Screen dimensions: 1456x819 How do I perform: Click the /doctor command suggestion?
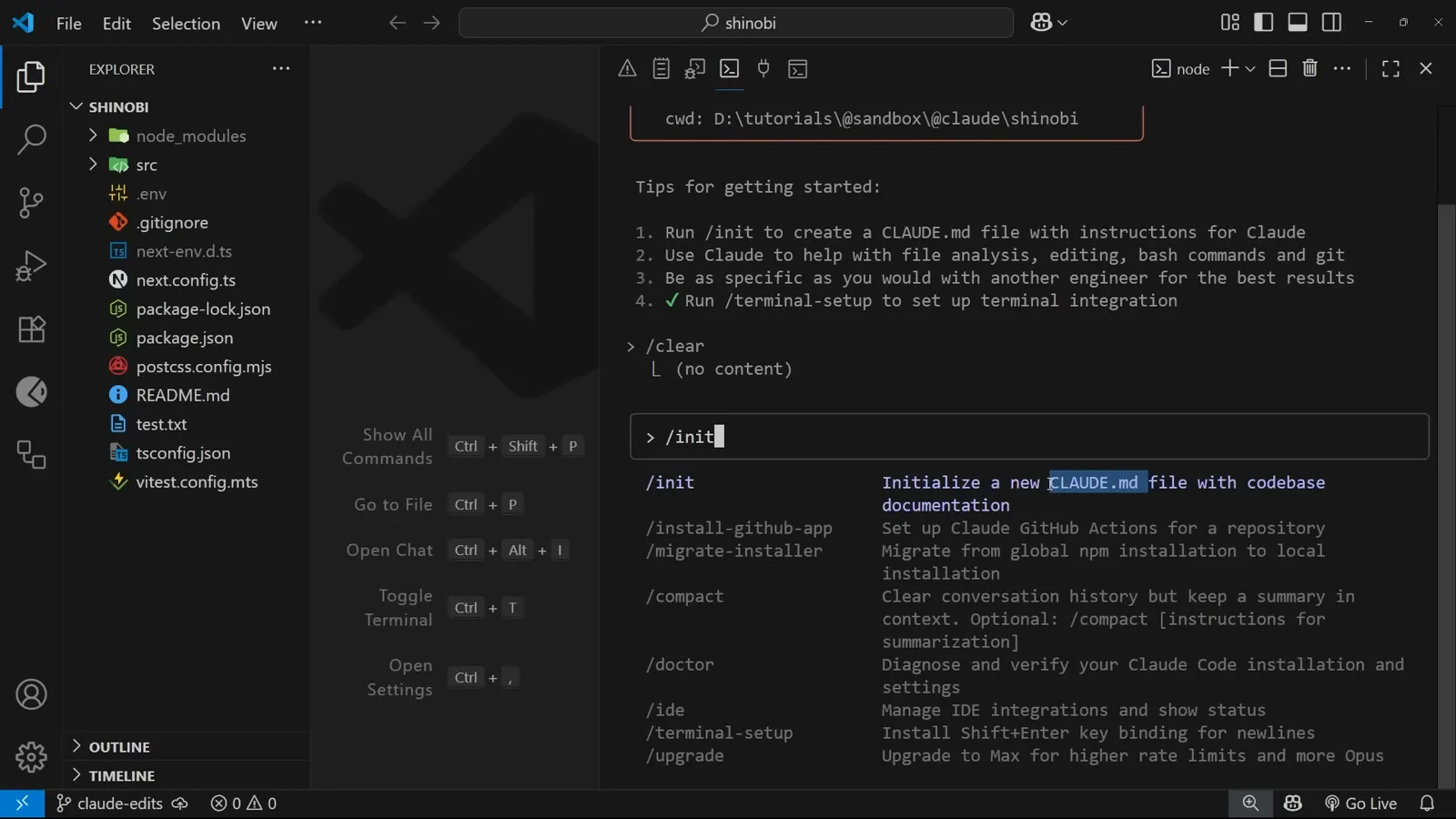680,665
